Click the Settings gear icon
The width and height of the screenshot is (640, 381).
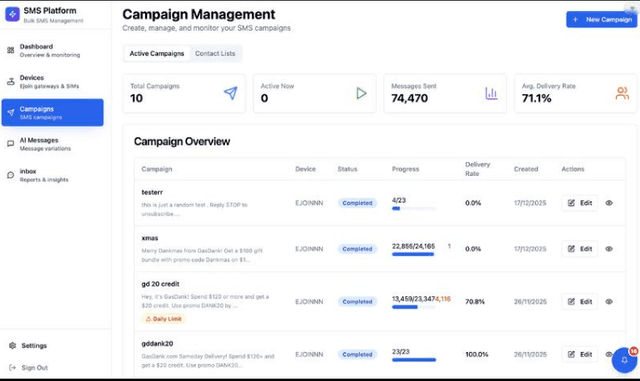(12, 345)
